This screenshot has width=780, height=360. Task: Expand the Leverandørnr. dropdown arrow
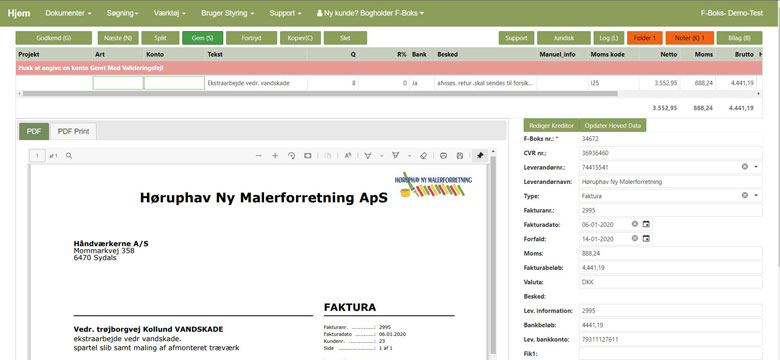click(x=756, y=167)
